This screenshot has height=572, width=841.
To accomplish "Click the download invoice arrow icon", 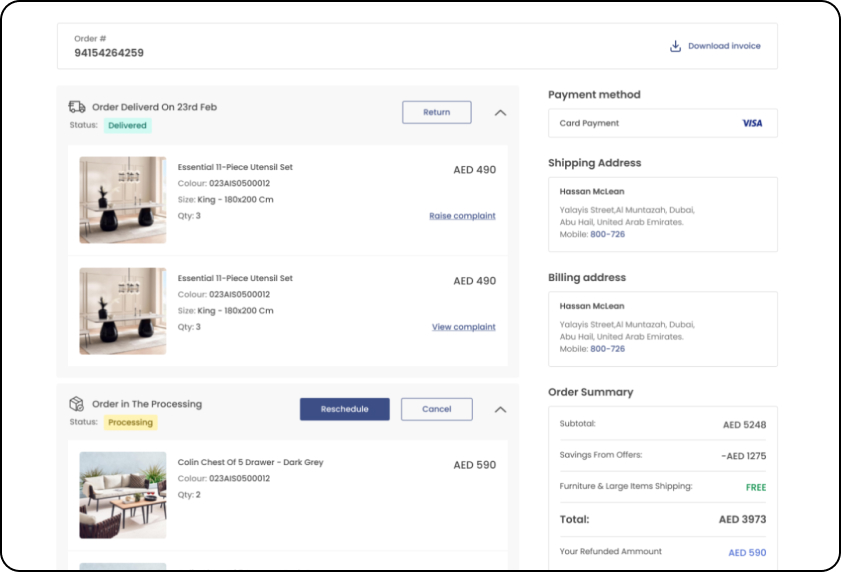I will click(675, 46).
